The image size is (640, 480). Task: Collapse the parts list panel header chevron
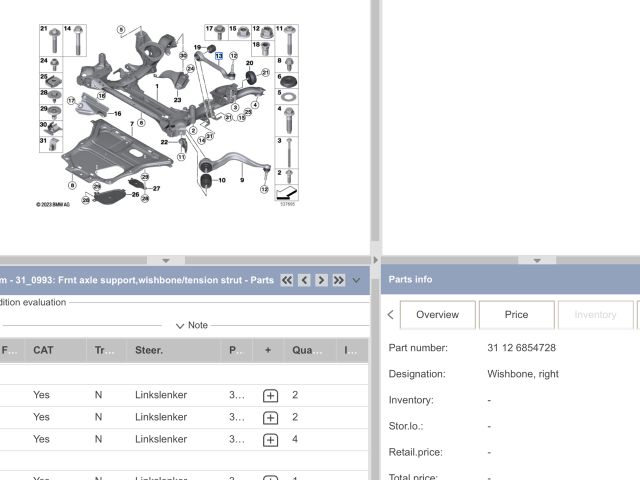coord(357,281)
